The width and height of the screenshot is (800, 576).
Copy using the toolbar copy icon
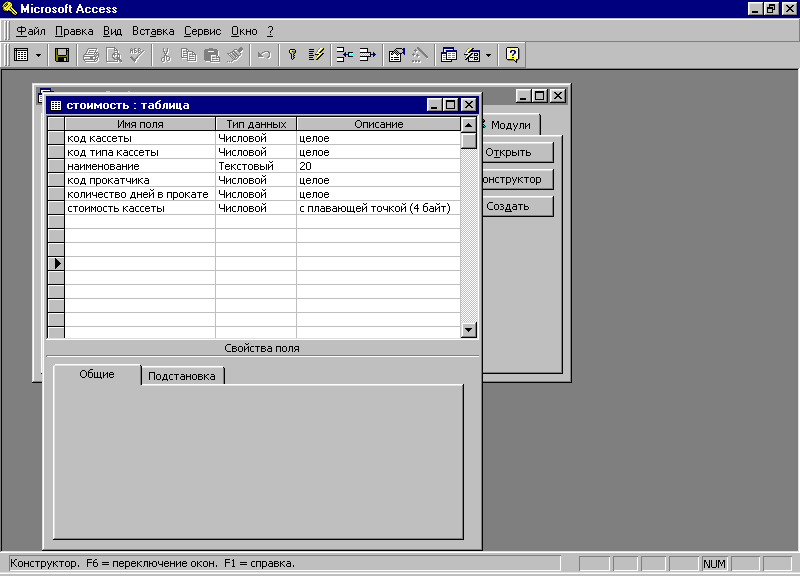(x=189, y=55)
